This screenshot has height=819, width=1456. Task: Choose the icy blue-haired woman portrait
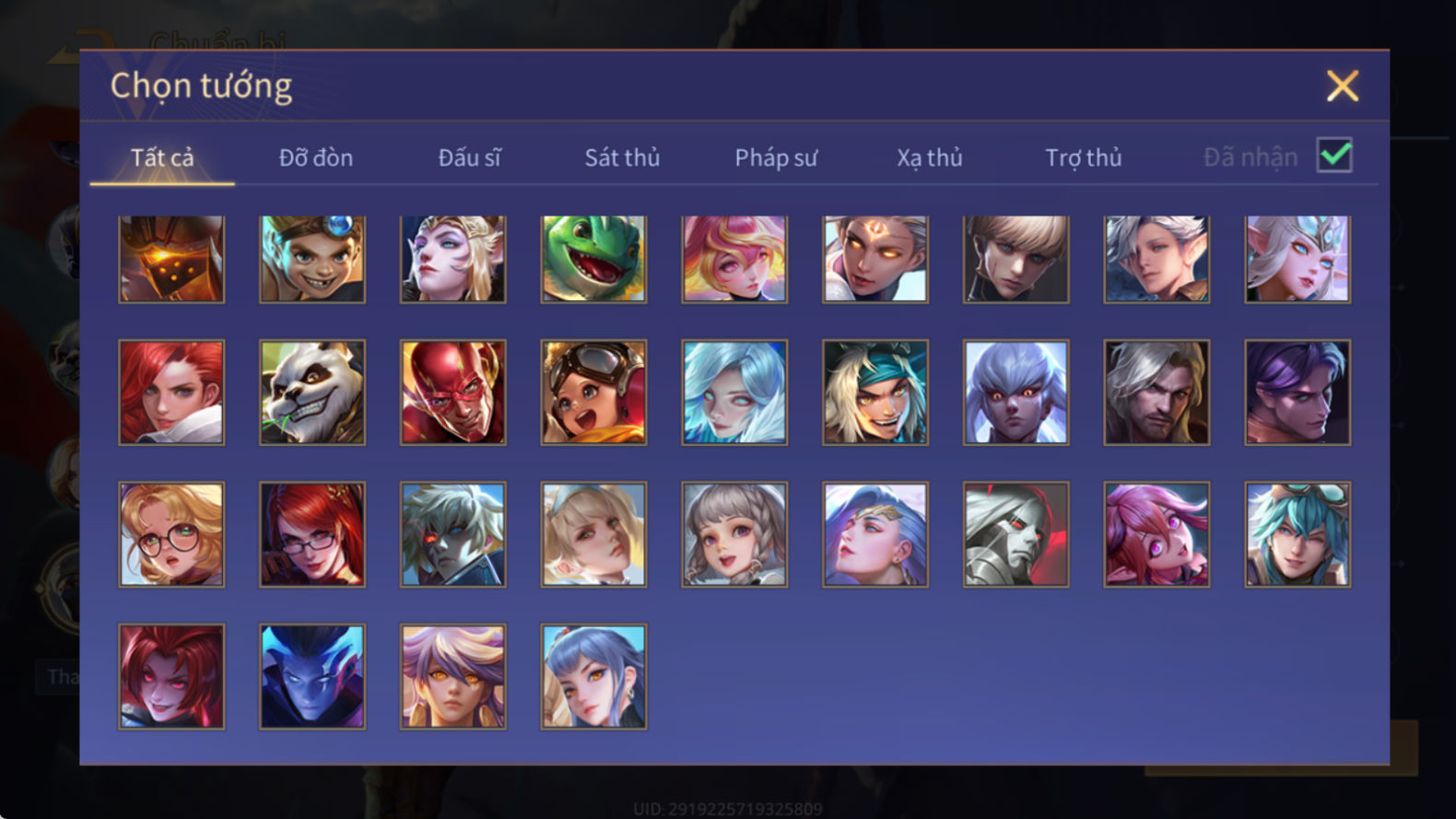pyautogui.click(x=734, y=392)
